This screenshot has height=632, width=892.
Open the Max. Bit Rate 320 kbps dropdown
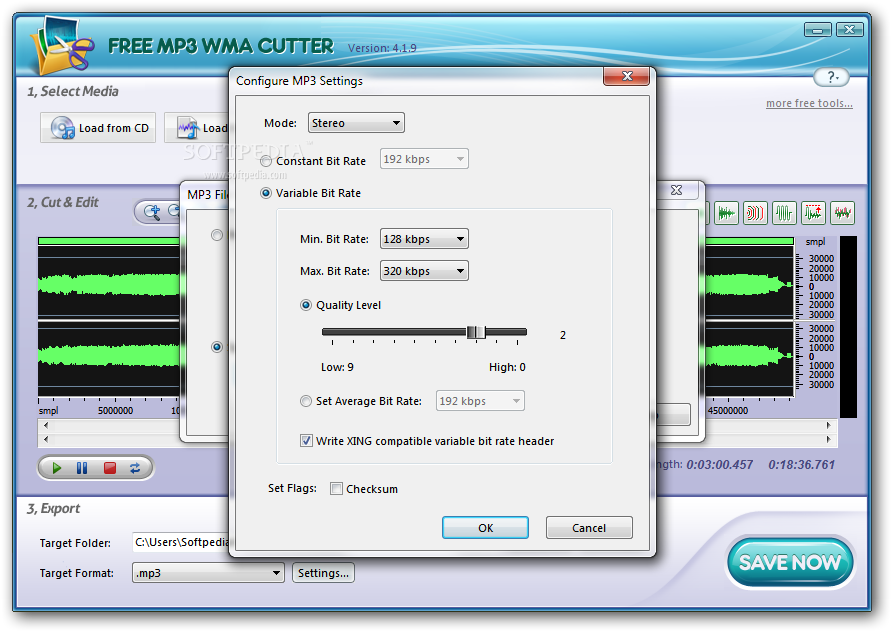coord(424,271)
